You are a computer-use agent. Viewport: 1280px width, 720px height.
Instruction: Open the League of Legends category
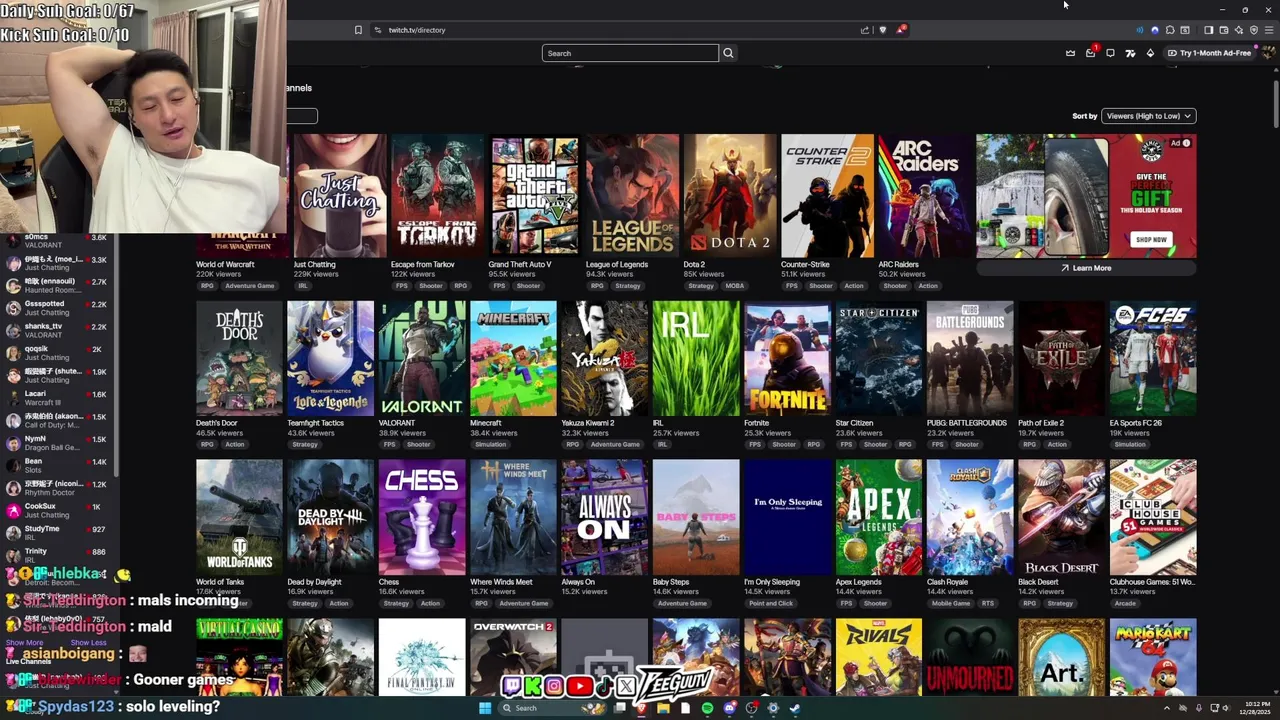[x=632, y=196]
